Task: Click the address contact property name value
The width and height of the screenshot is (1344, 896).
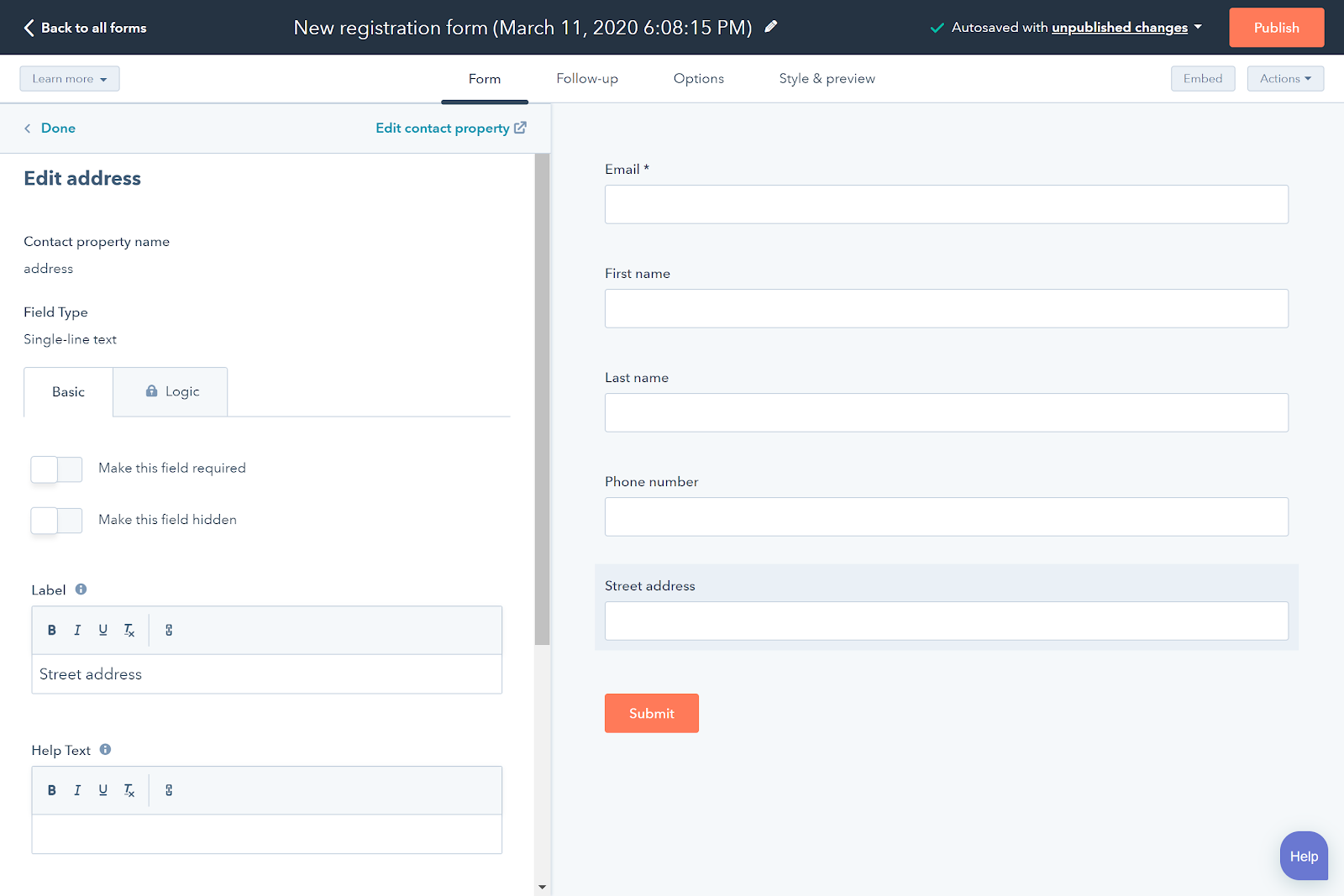Action: coord(48,269)
